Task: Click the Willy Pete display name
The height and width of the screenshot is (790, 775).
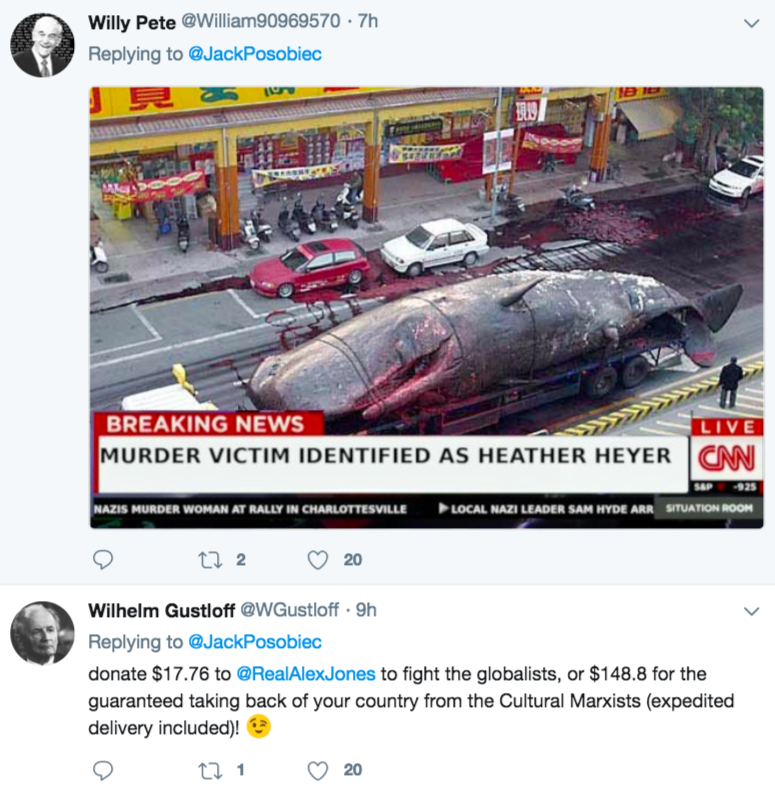Action: (132, 22)
